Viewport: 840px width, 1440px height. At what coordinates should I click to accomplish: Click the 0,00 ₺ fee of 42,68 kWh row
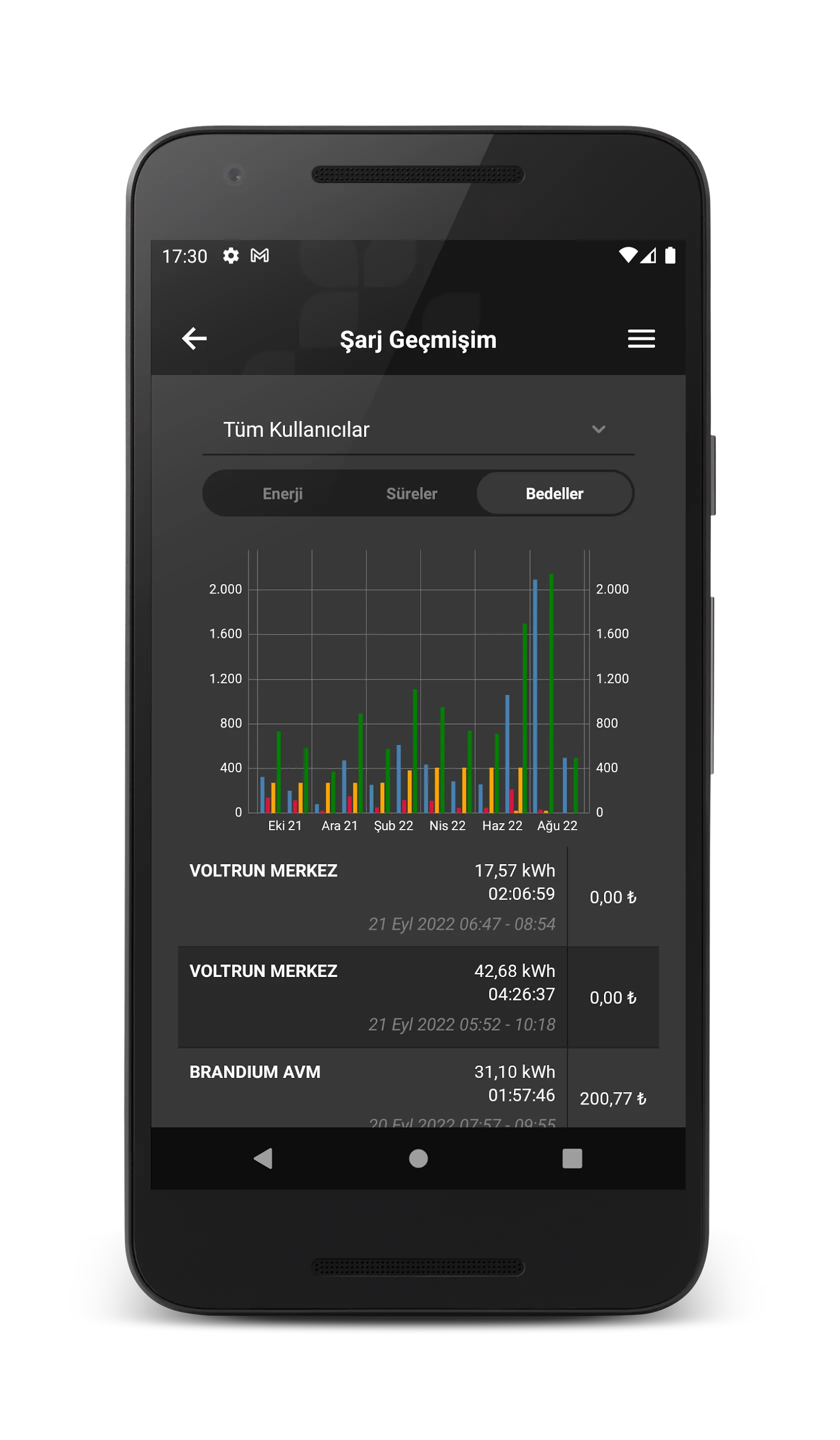(613, 999)
